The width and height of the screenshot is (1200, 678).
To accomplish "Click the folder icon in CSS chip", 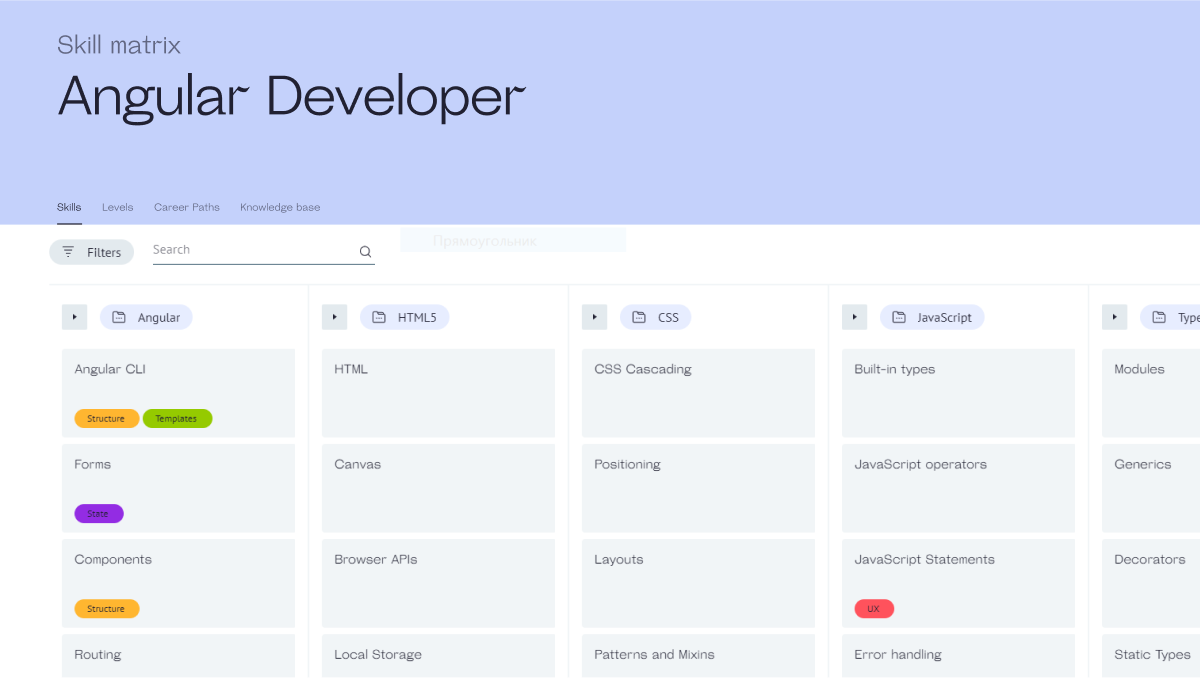I will 639,317.
